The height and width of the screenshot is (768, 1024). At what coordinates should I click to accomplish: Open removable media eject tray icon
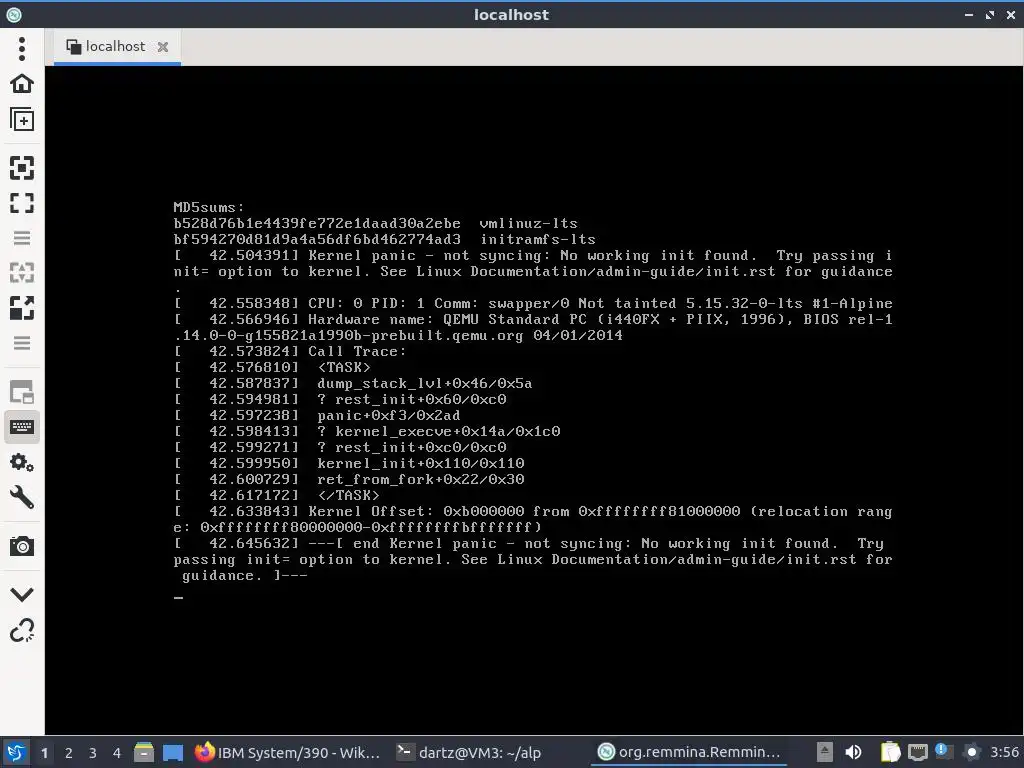tap(825, 752)
